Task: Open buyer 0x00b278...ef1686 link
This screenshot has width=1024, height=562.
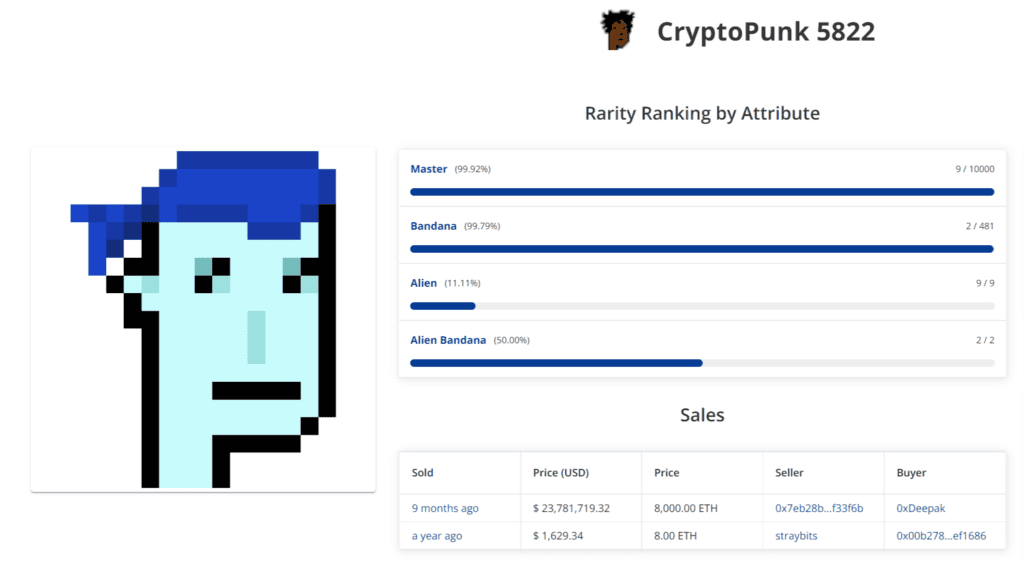Action: pos(941,536)
